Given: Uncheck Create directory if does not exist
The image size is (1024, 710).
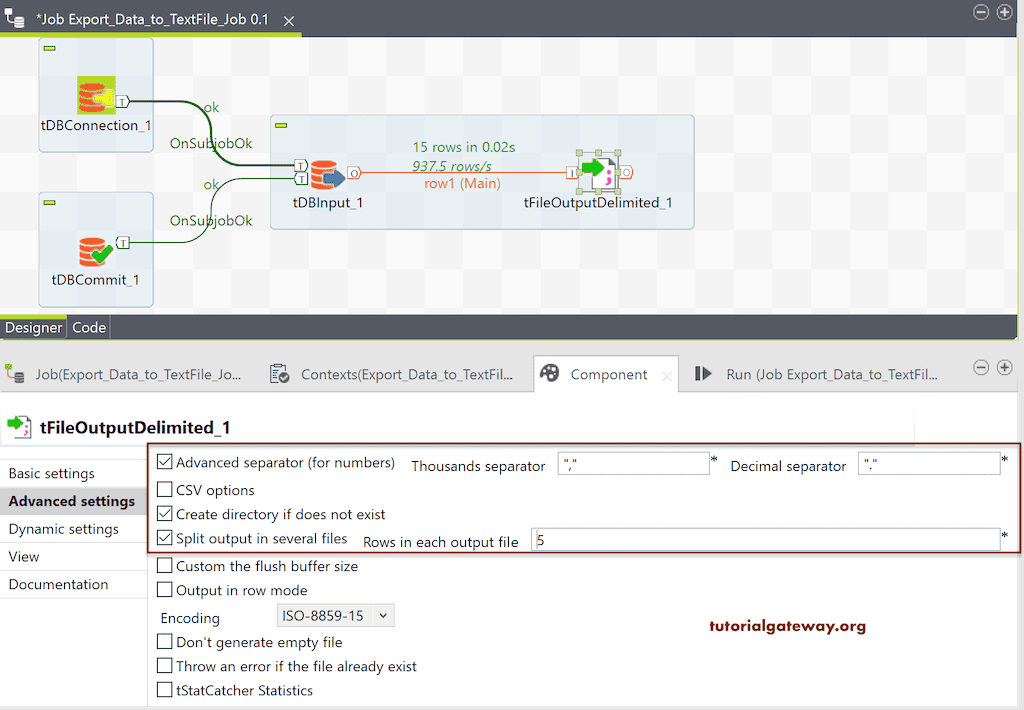Looking at the screenshot, I should (166, 515).
